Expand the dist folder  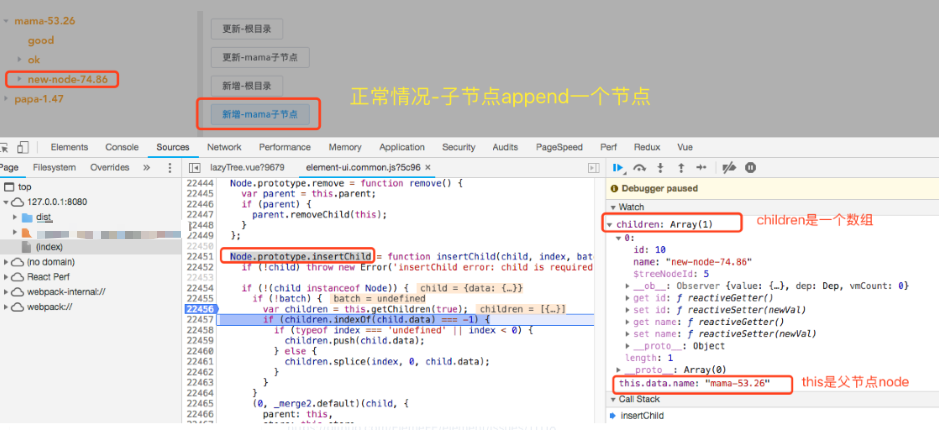coord(16,217)
